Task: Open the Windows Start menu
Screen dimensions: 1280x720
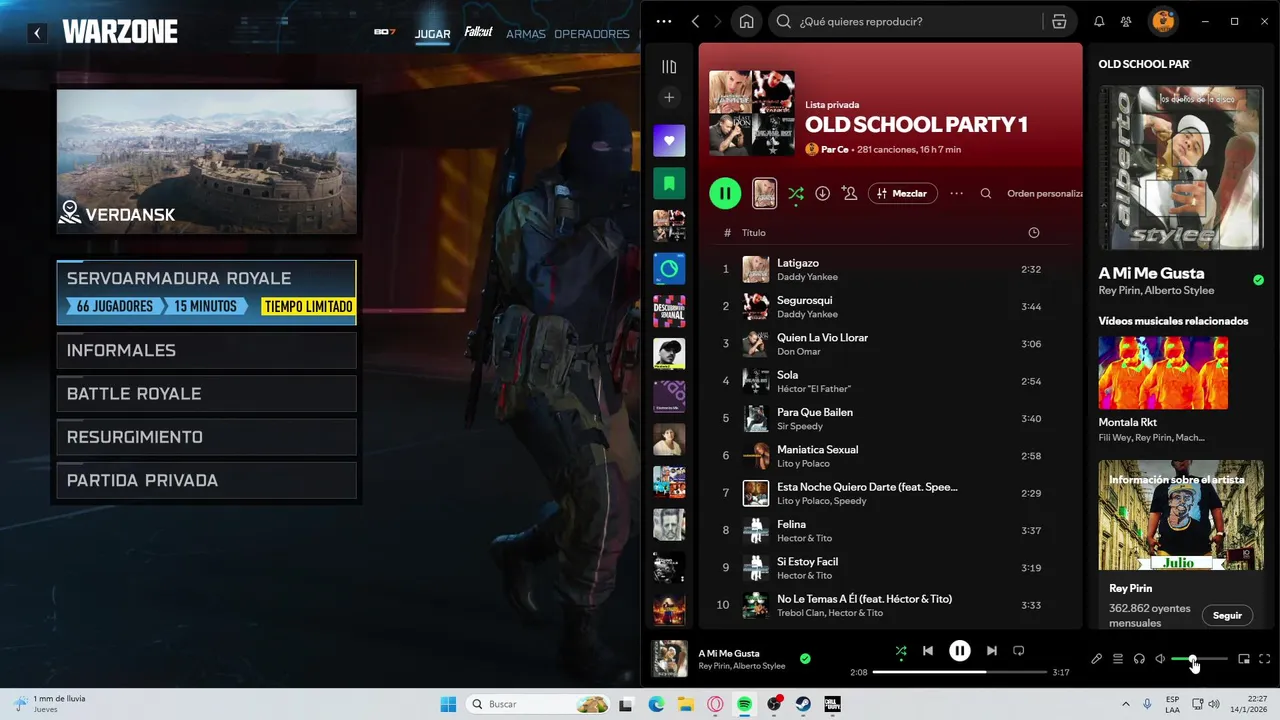Action: point(447,704)
